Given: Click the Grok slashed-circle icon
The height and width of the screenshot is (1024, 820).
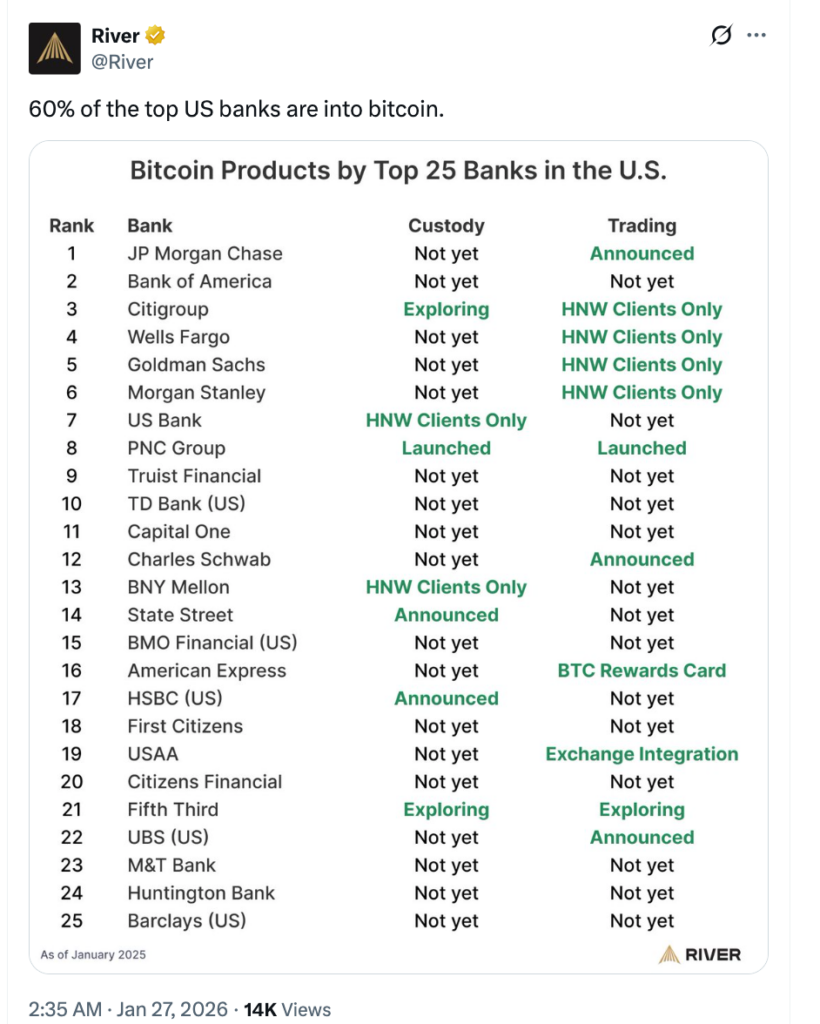Looking at the screenshot, I should click(720, 36).
